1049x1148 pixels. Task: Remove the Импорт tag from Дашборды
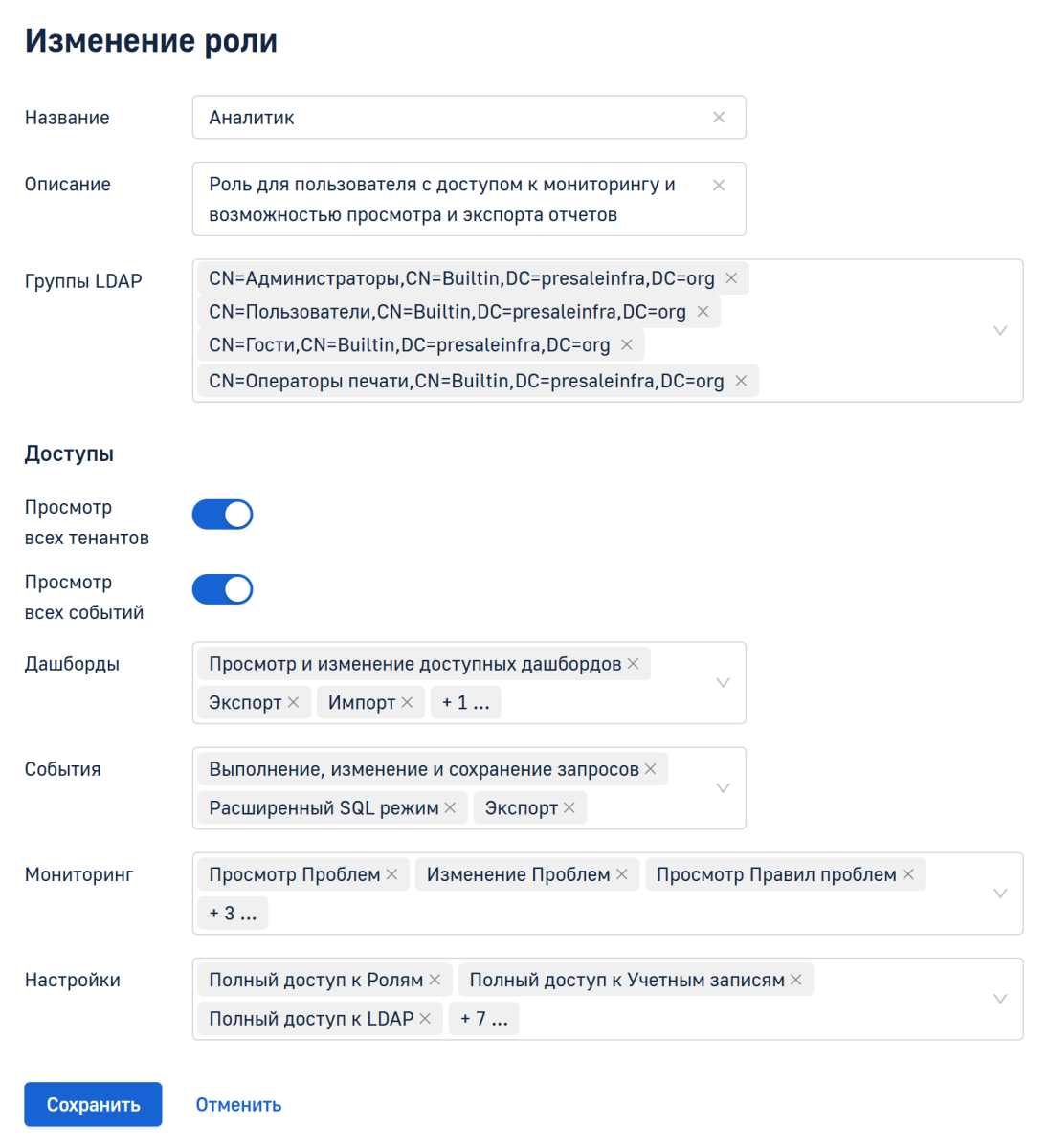point(407,702)
